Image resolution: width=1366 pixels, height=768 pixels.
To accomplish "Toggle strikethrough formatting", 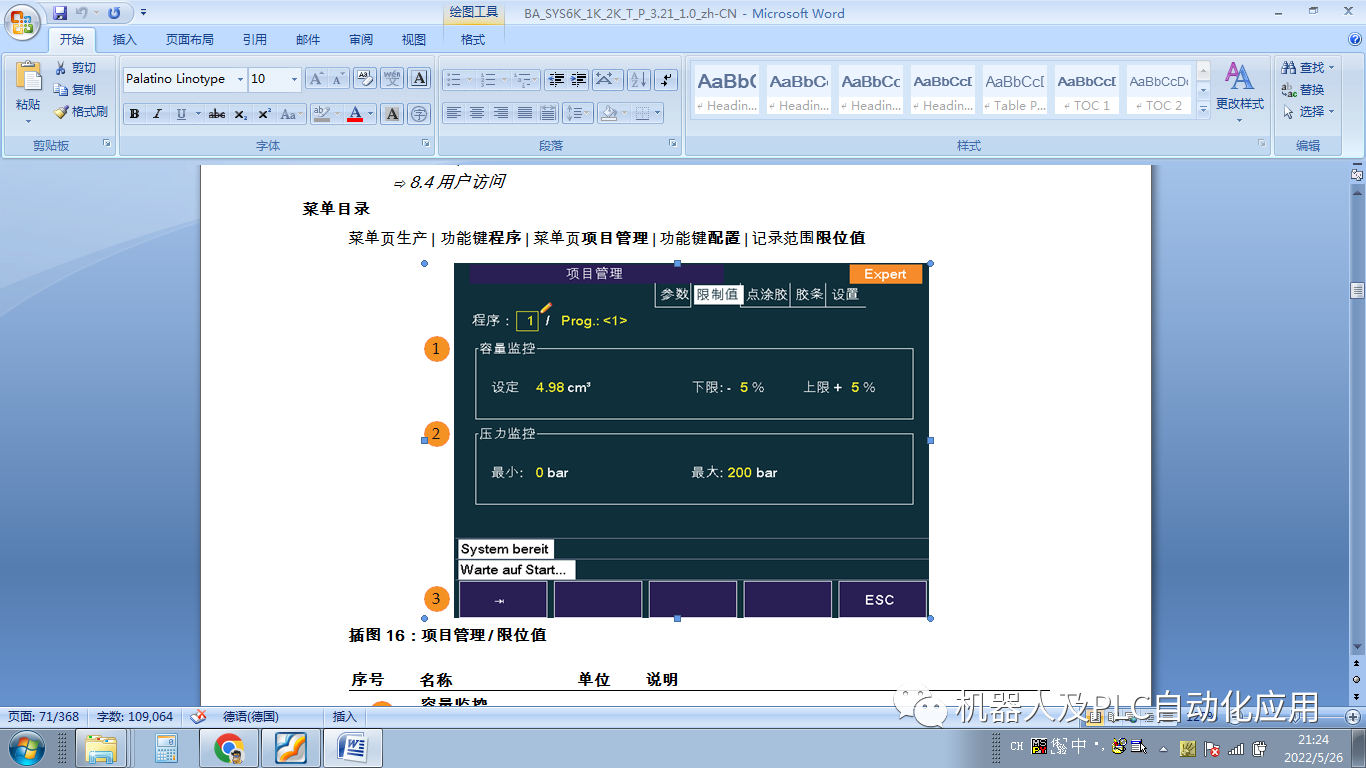I will tap(218, 113).
